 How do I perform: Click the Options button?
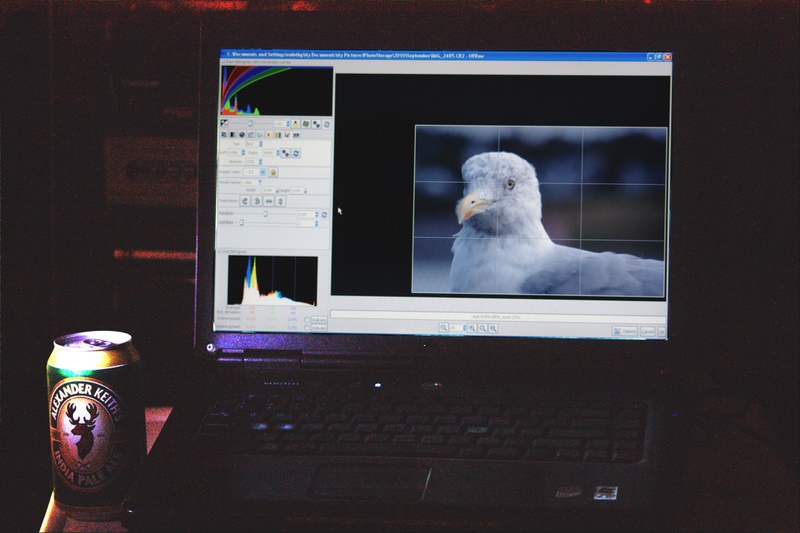(625, 331)
